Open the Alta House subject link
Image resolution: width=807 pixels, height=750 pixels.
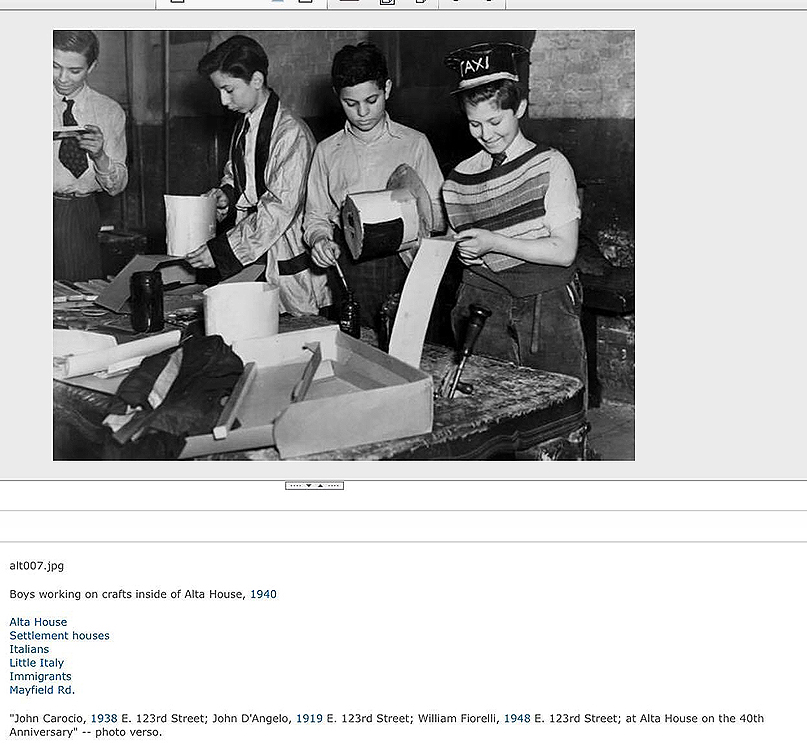coord(38,622)
